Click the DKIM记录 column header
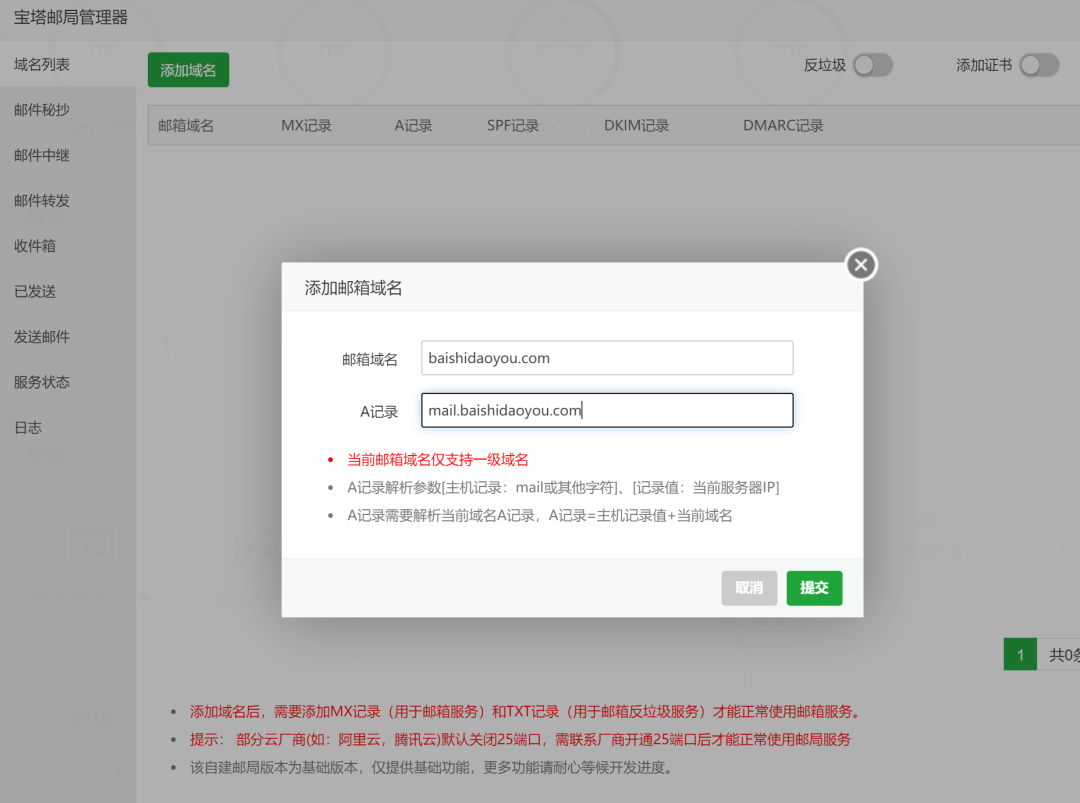The image size is (1080, 803). click(636, 124)
